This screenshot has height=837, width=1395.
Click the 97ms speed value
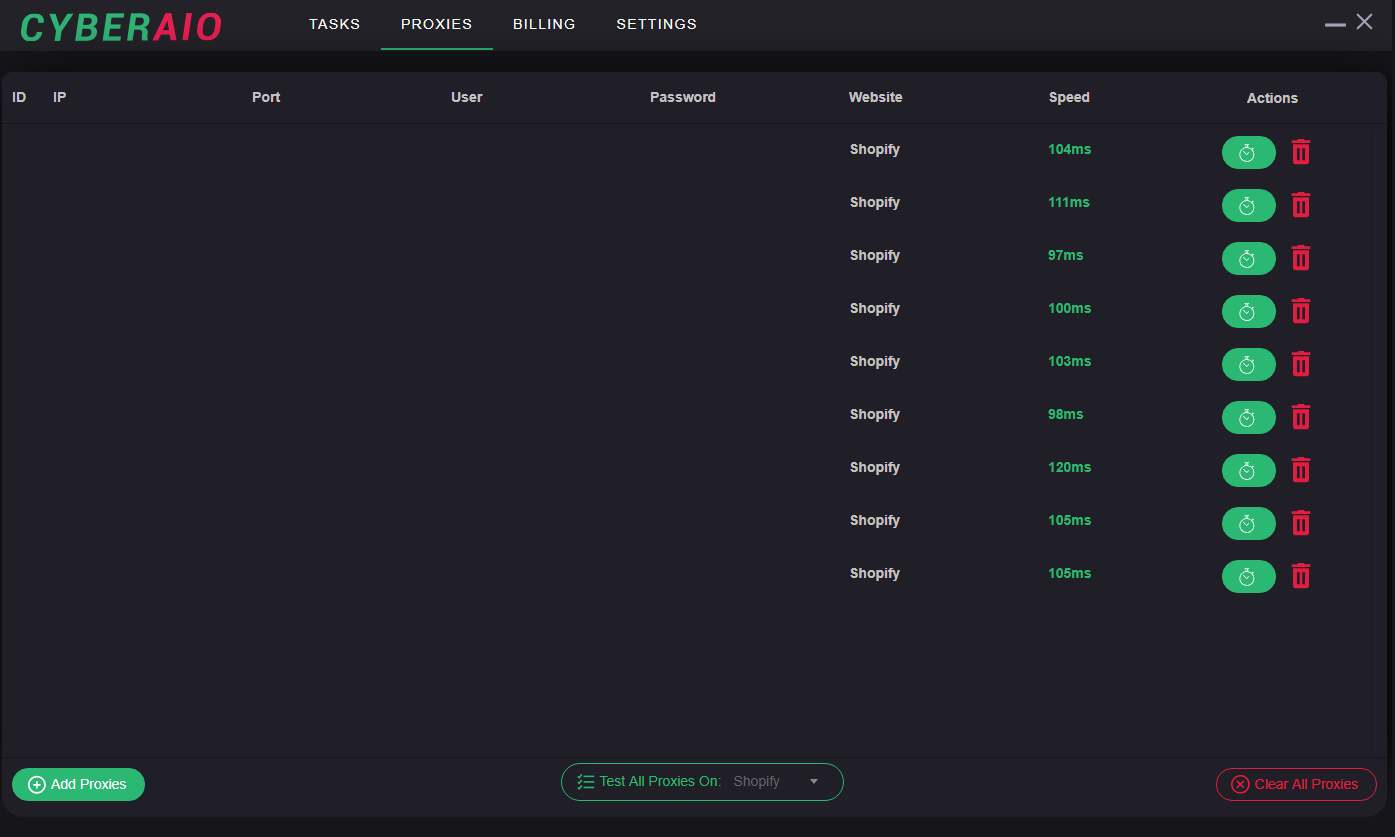tap(1065, 256)
